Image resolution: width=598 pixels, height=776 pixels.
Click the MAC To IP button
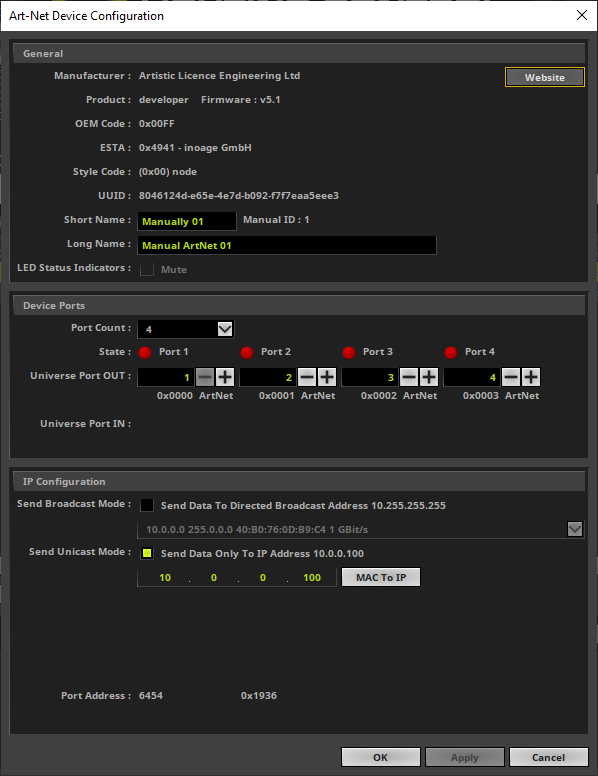click(381, 577)
